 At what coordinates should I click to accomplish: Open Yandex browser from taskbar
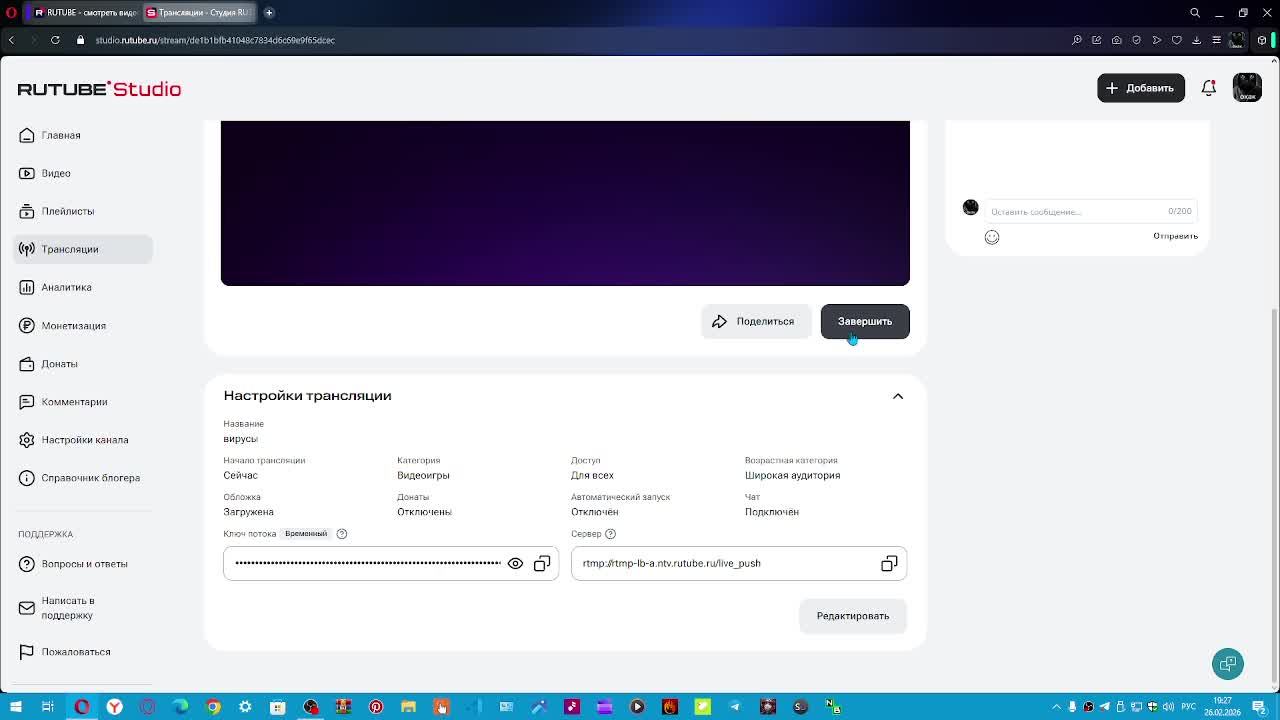(x=115, y=707)
